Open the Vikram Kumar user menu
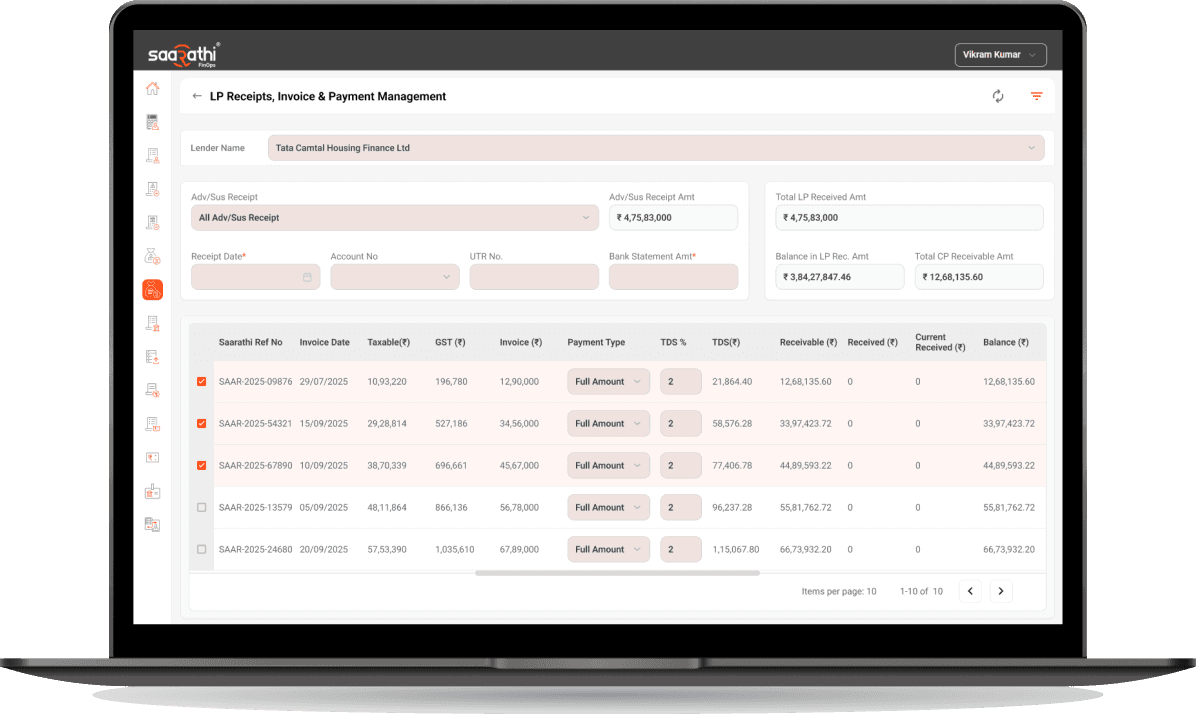The image size is (1196, 715). [x=1000, y=54]
